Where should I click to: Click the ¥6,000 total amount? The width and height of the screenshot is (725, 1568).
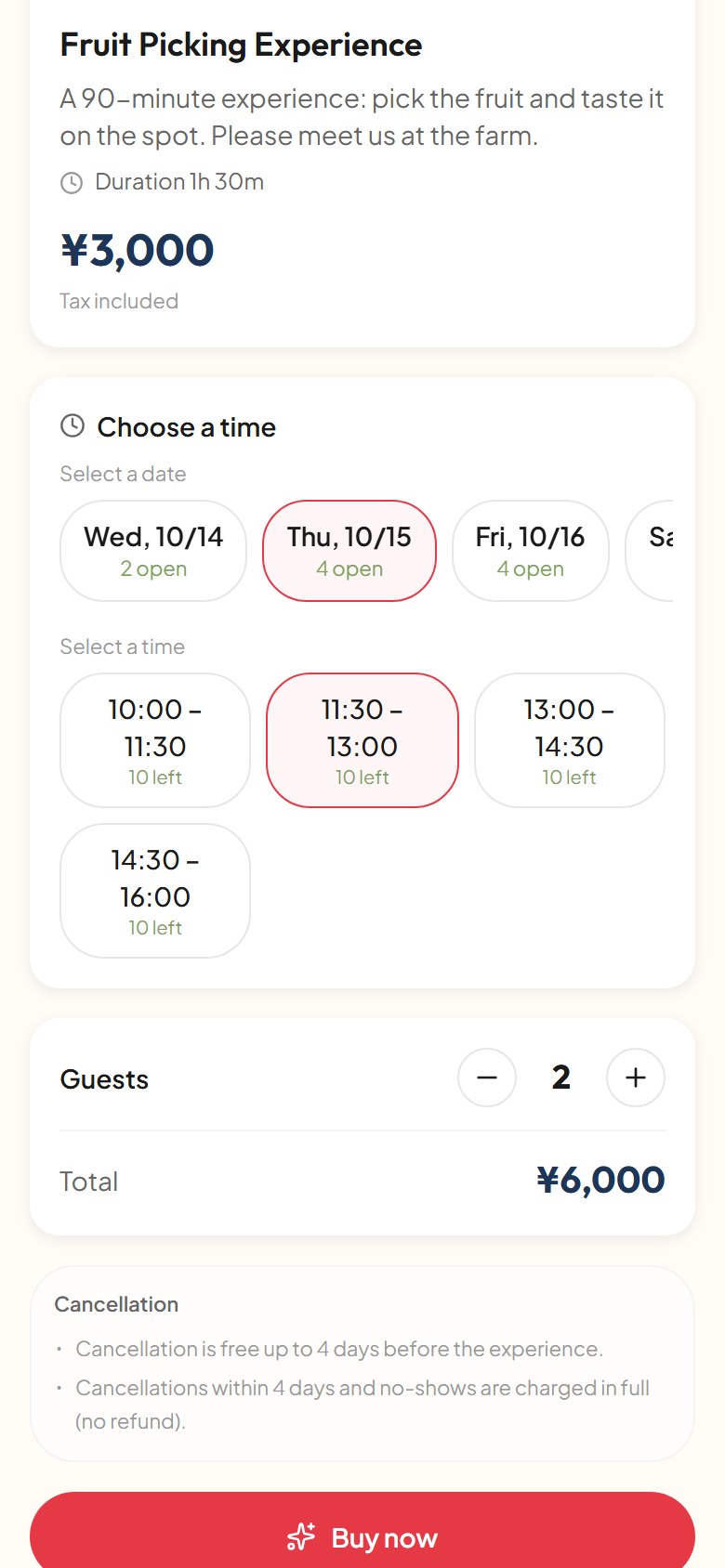(600, 1181)
